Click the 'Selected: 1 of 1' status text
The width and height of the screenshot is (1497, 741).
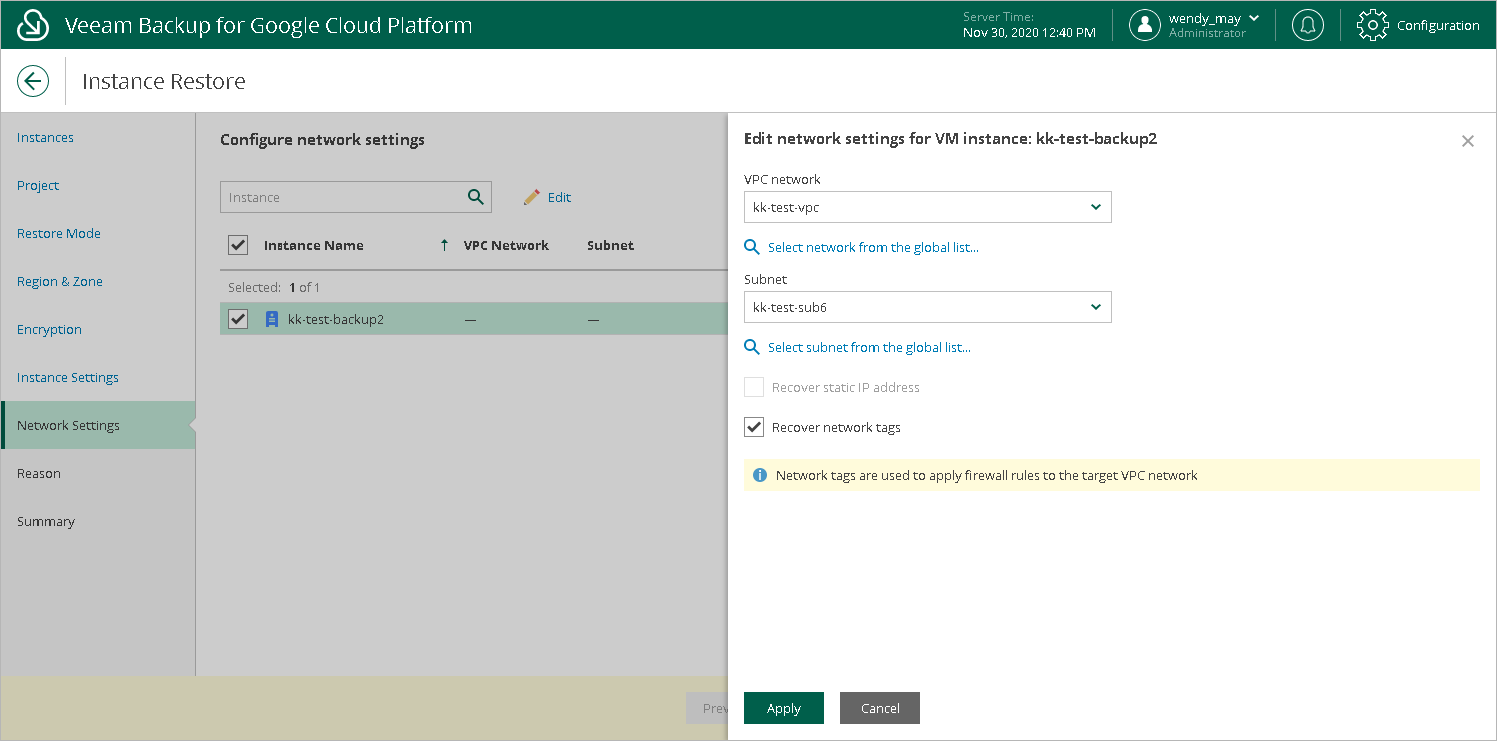click(274, 287)
